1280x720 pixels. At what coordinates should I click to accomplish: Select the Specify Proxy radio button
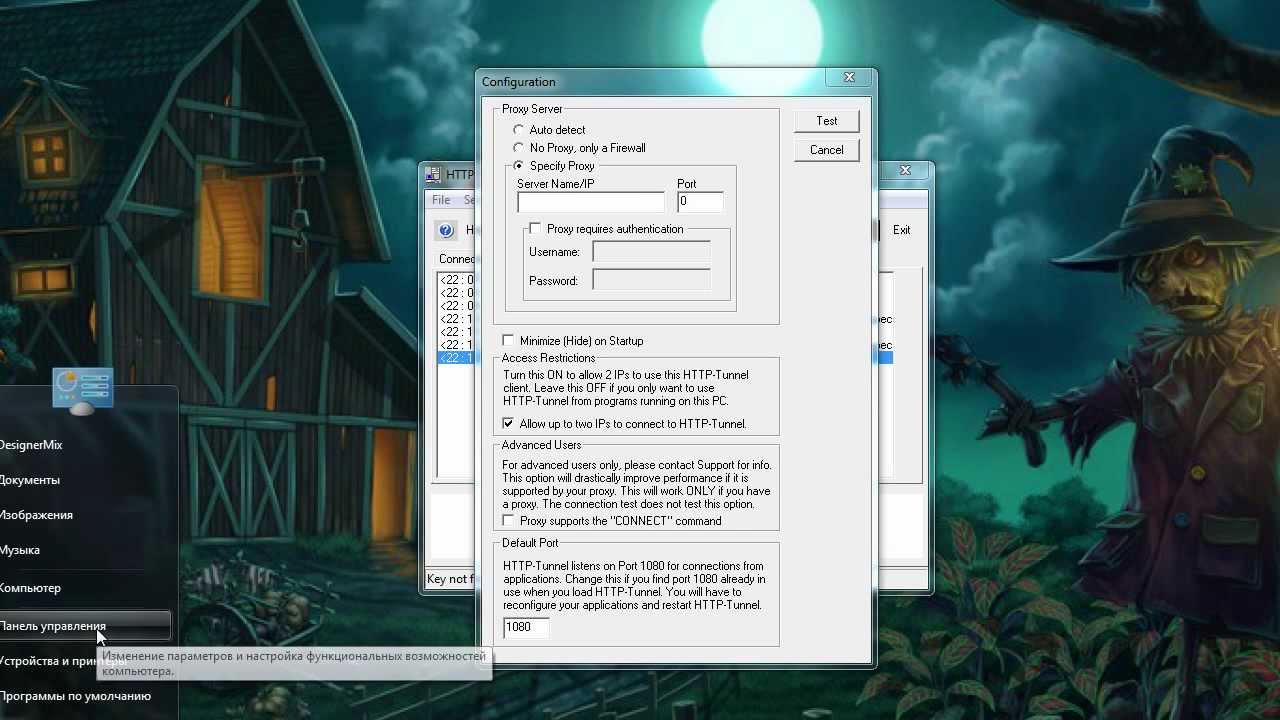pos(518,166)
